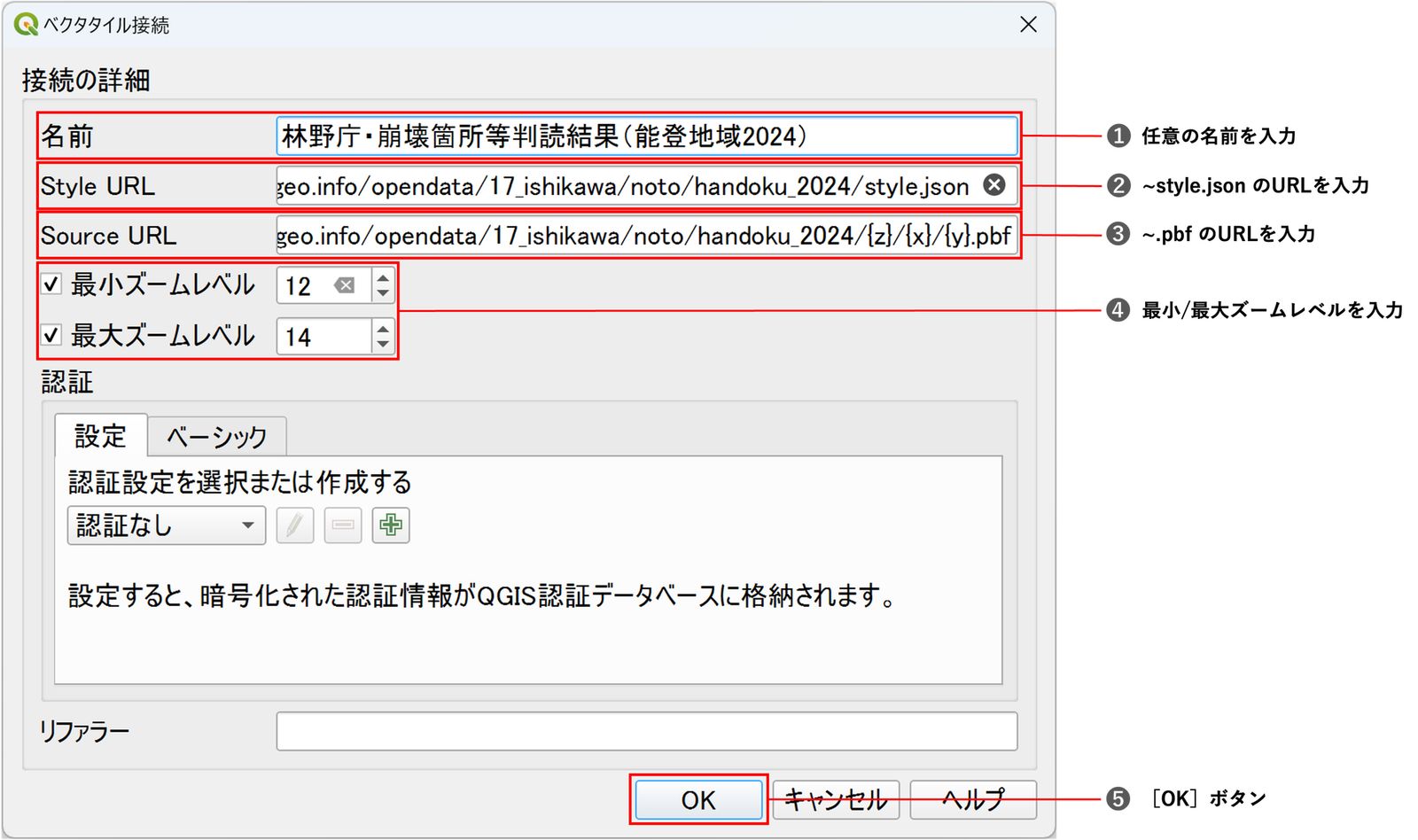The width and height of the screenshot is (1418, 840).
Task: Toggle the 最小ズームレベル checkbox
Action: [x=52, y=284]
